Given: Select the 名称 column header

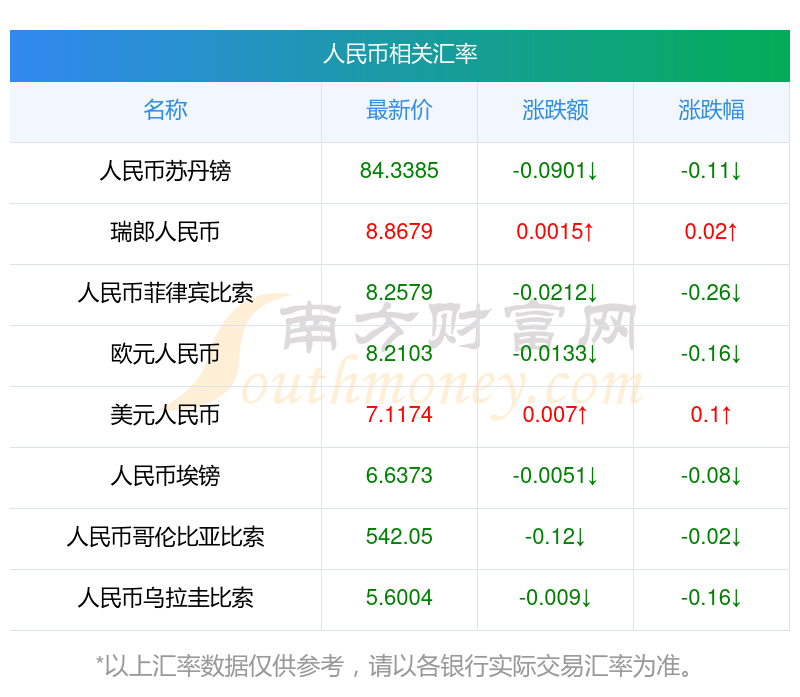Looking at the screenshot, I should click(x=165, y=110).
